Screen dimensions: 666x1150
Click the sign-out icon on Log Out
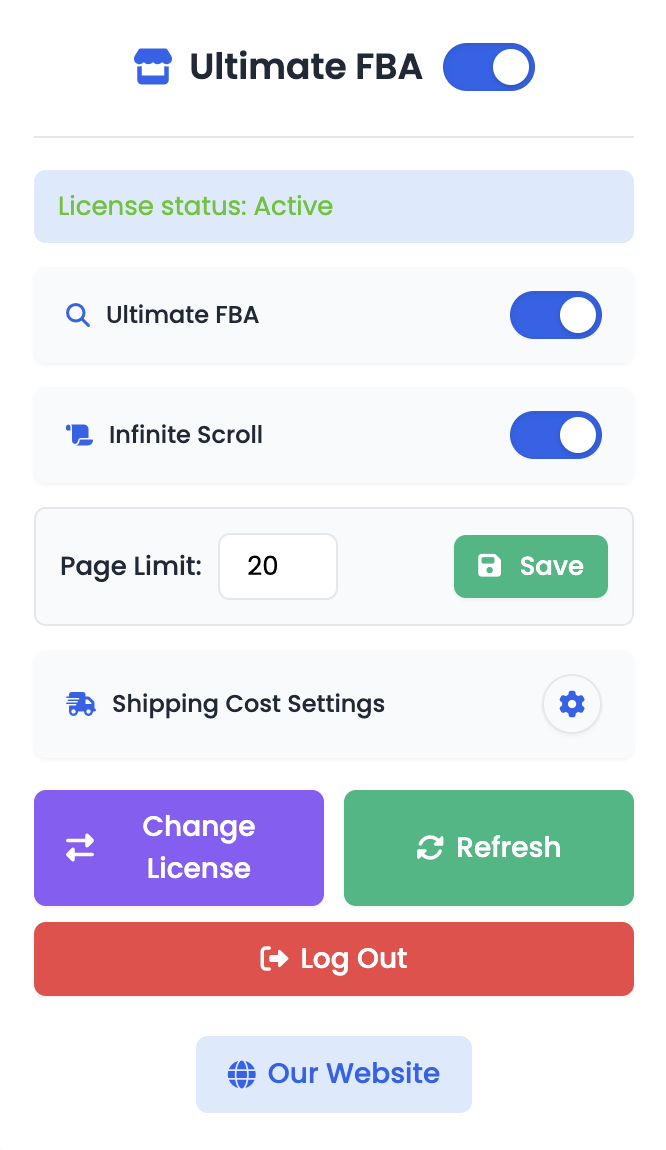tap(274, 959)
